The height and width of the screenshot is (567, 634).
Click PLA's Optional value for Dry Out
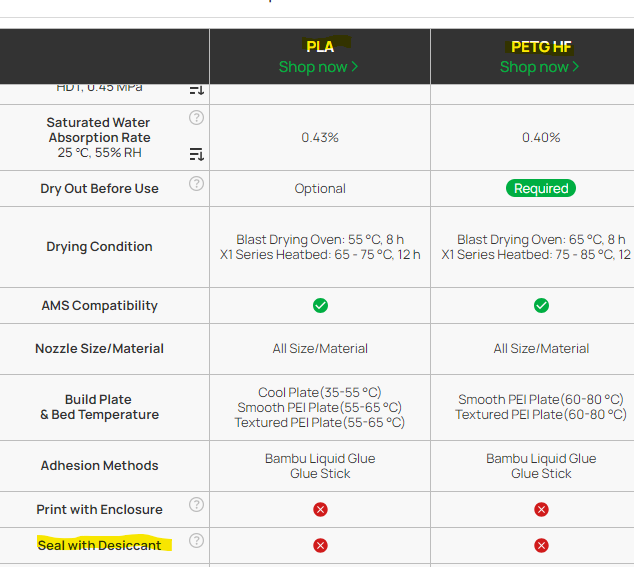pos(320,188)
